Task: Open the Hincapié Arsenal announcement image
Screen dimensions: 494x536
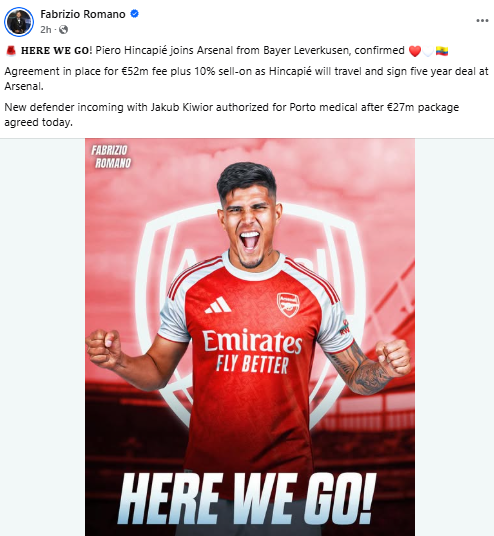Action: pyautogui.click(x=250, y=337)
